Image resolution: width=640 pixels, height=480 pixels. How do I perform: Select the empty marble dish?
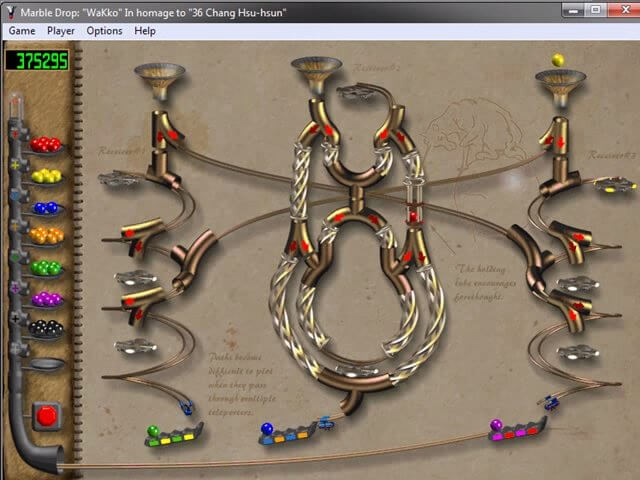47,363
